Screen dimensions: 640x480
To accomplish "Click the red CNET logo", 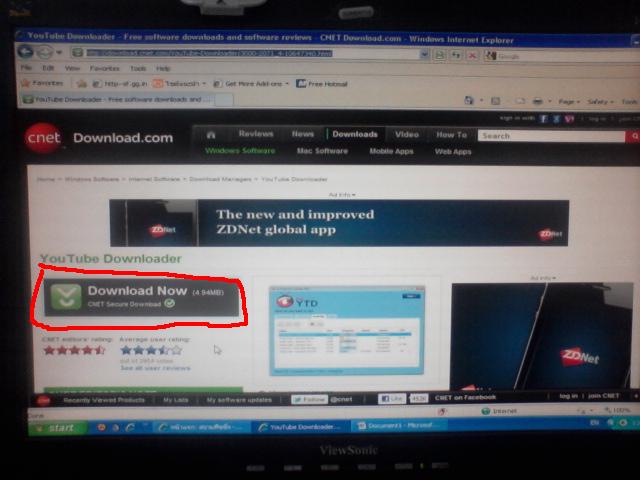I will coord(43,138).
